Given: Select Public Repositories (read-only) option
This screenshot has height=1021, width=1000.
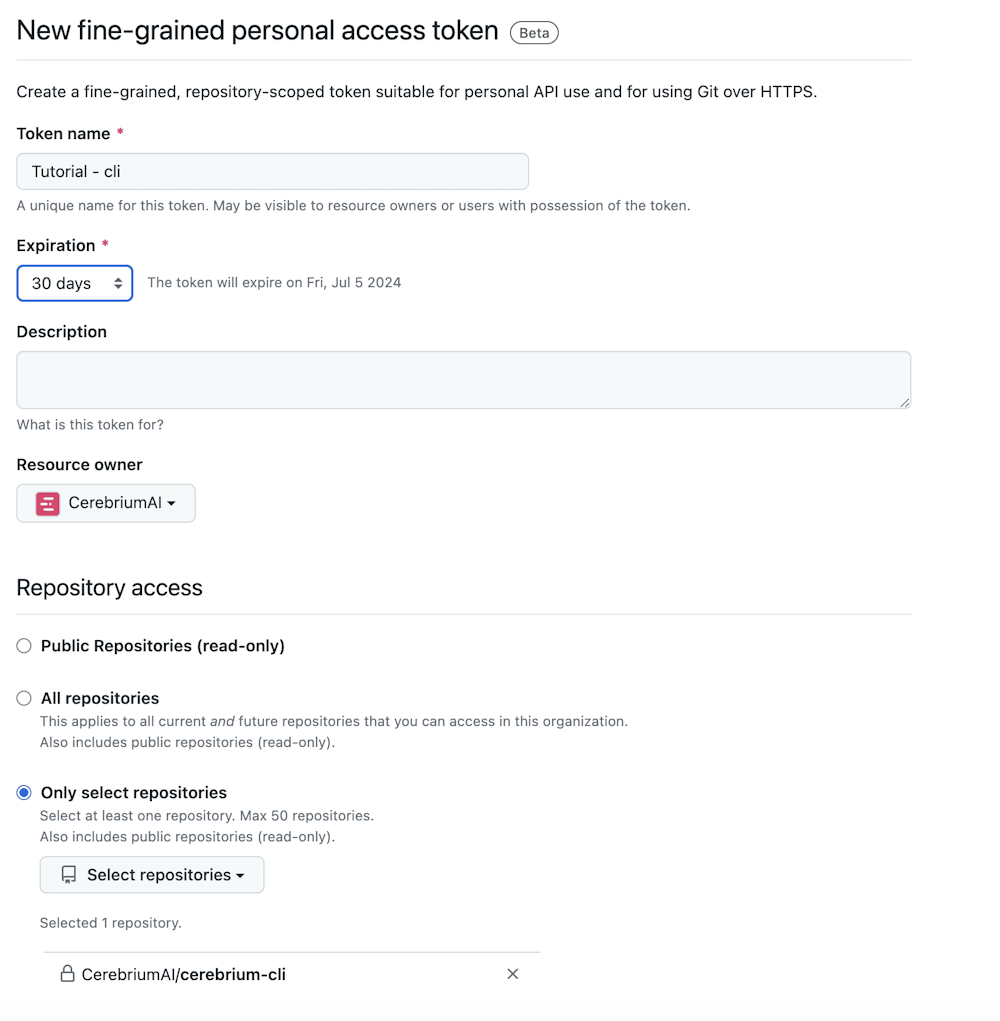Looking at the screenshot, I should tap(24, 646).
